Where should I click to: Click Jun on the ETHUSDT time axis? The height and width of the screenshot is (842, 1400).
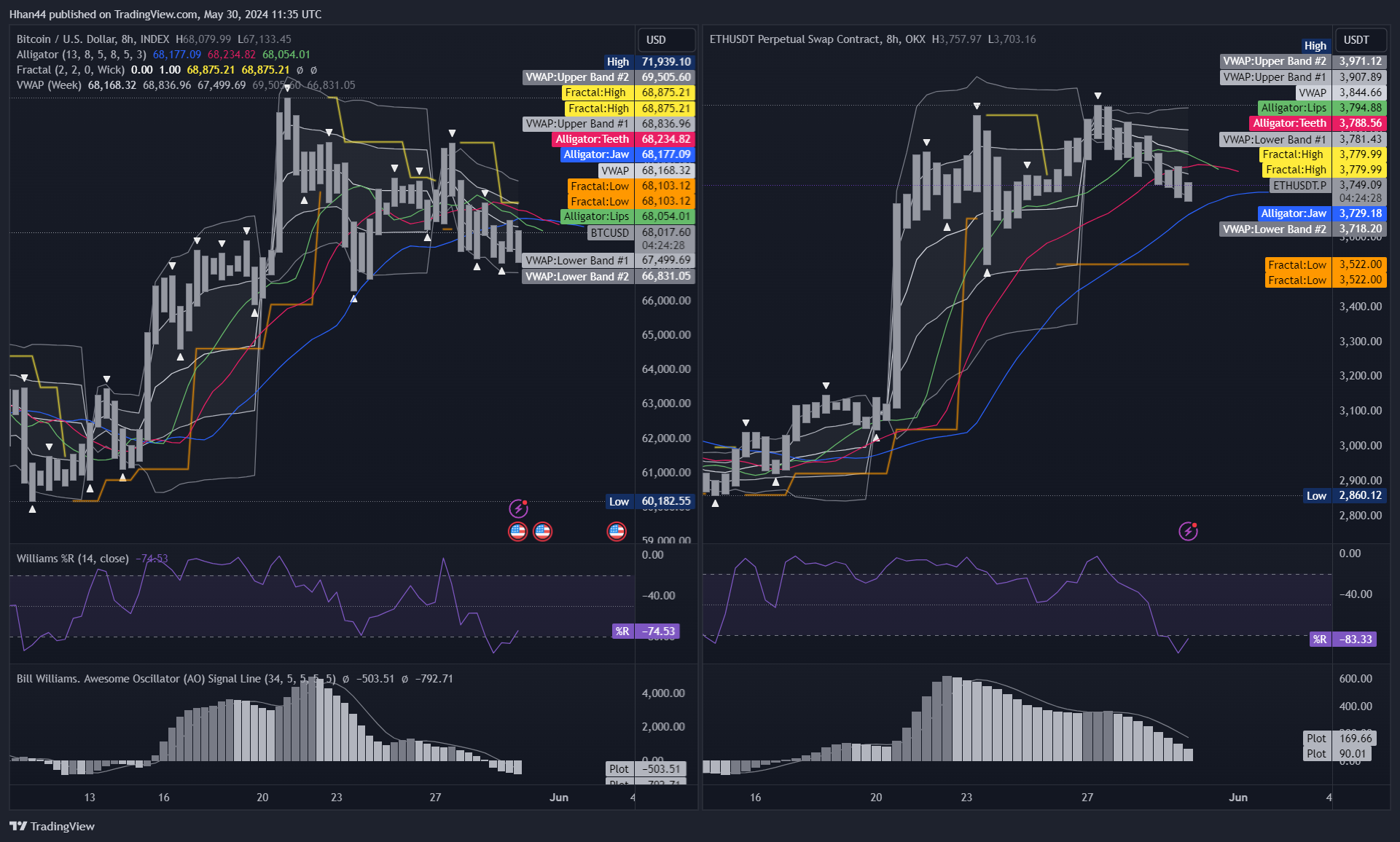point(1238,798)
